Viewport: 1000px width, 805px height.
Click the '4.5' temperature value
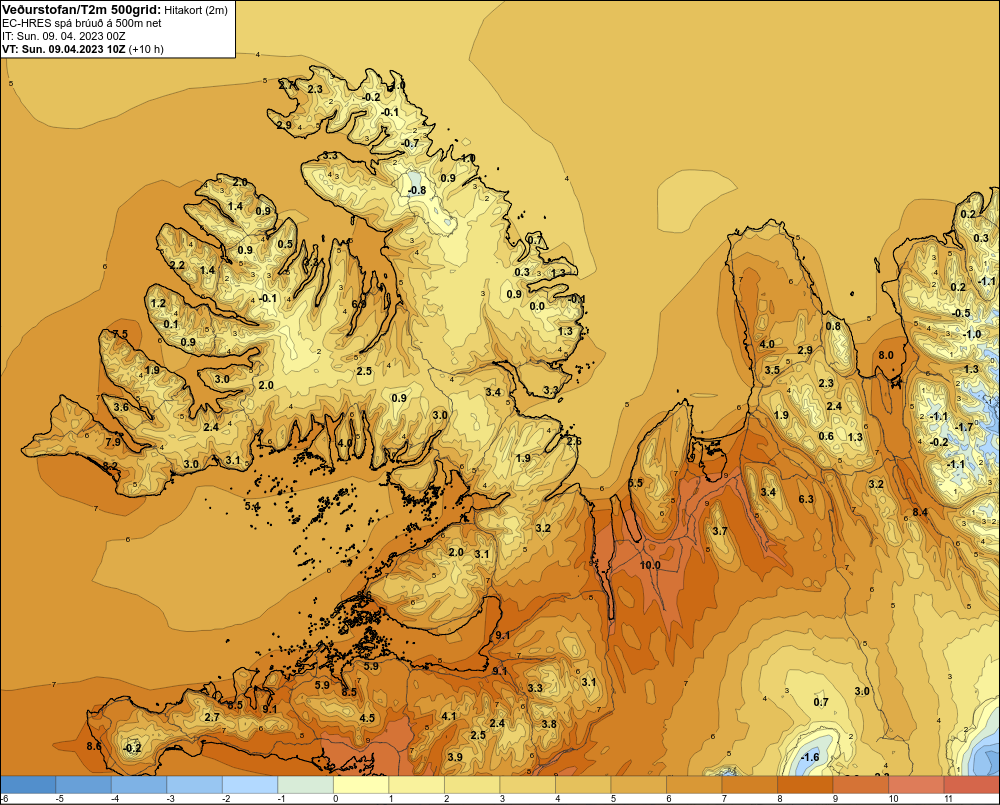tap(367, 718)
